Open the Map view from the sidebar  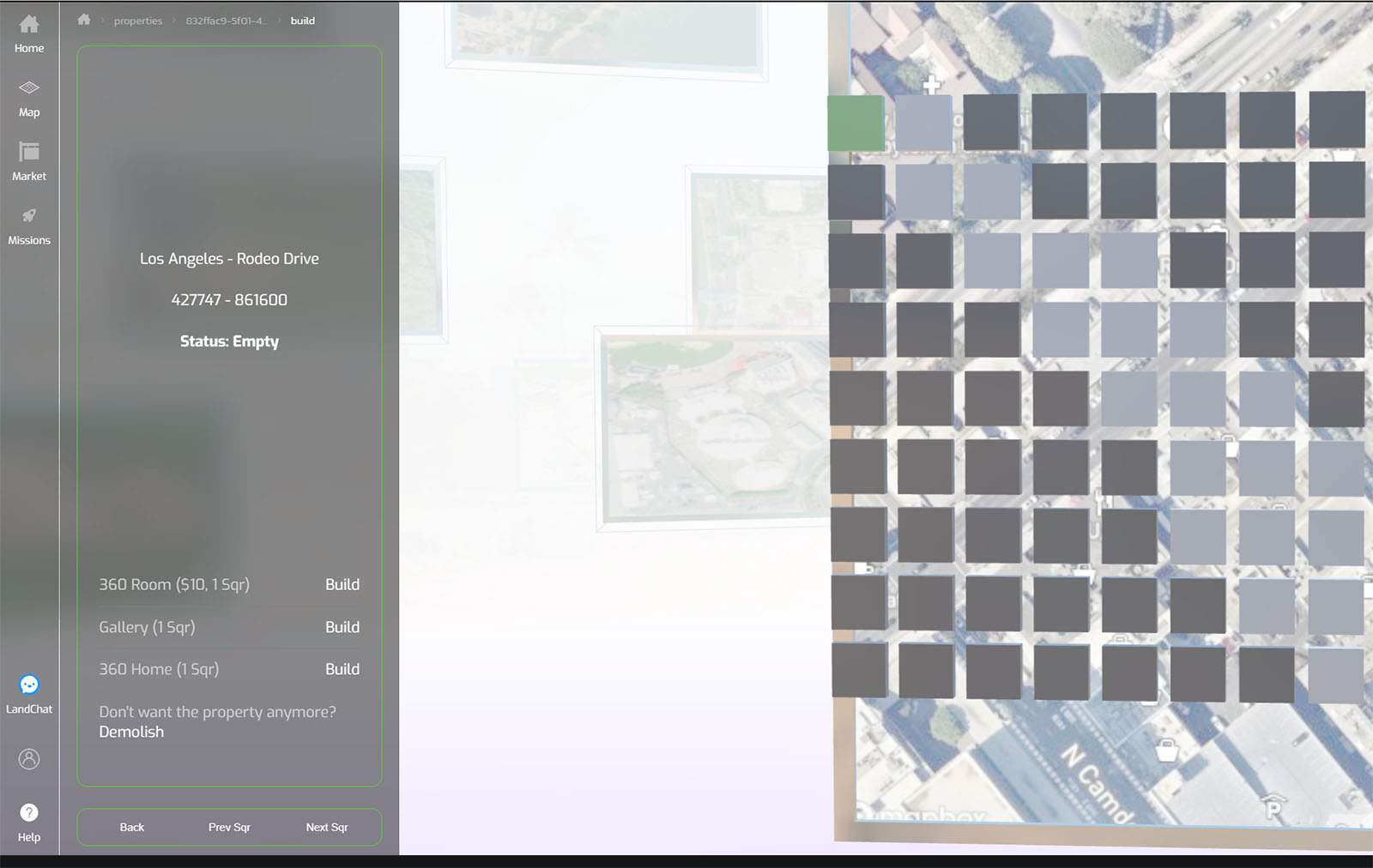click(x=29, y=99)
